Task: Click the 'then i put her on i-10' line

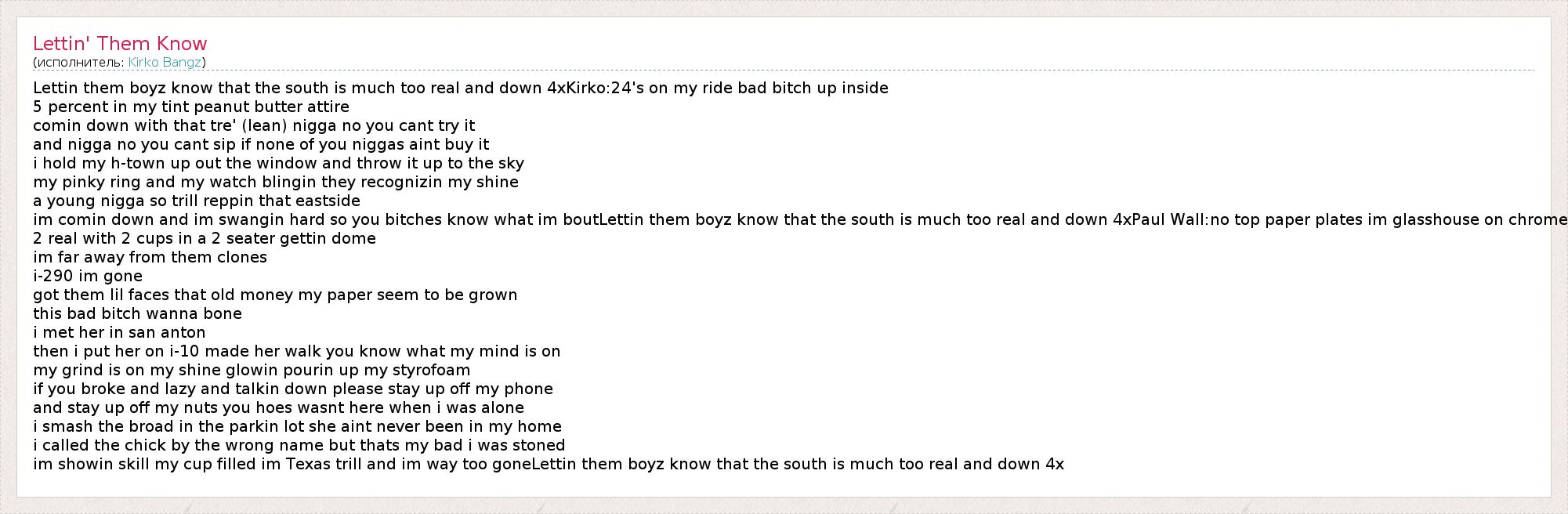Action: click(296, 351)
